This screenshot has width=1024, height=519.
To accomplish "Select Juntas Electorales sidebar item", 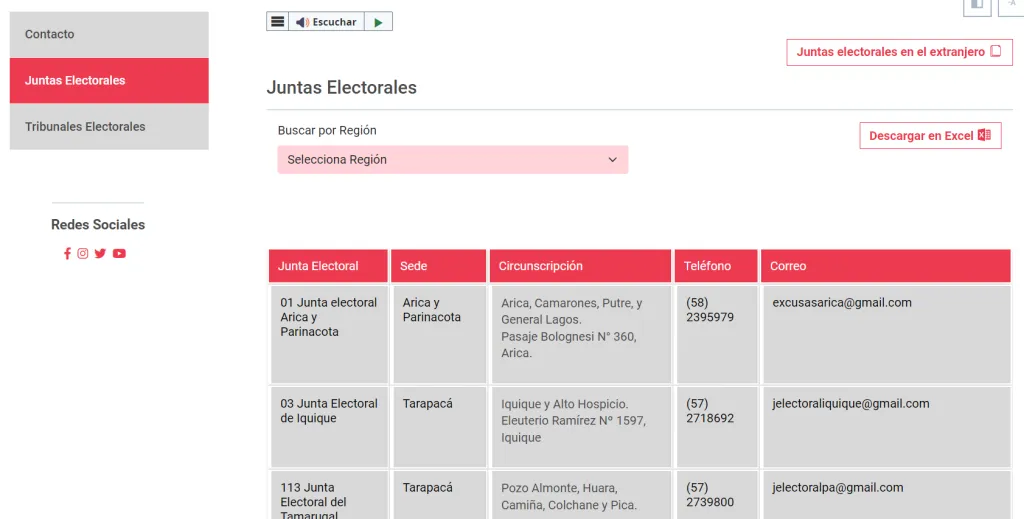I will (x=109, y=80).
